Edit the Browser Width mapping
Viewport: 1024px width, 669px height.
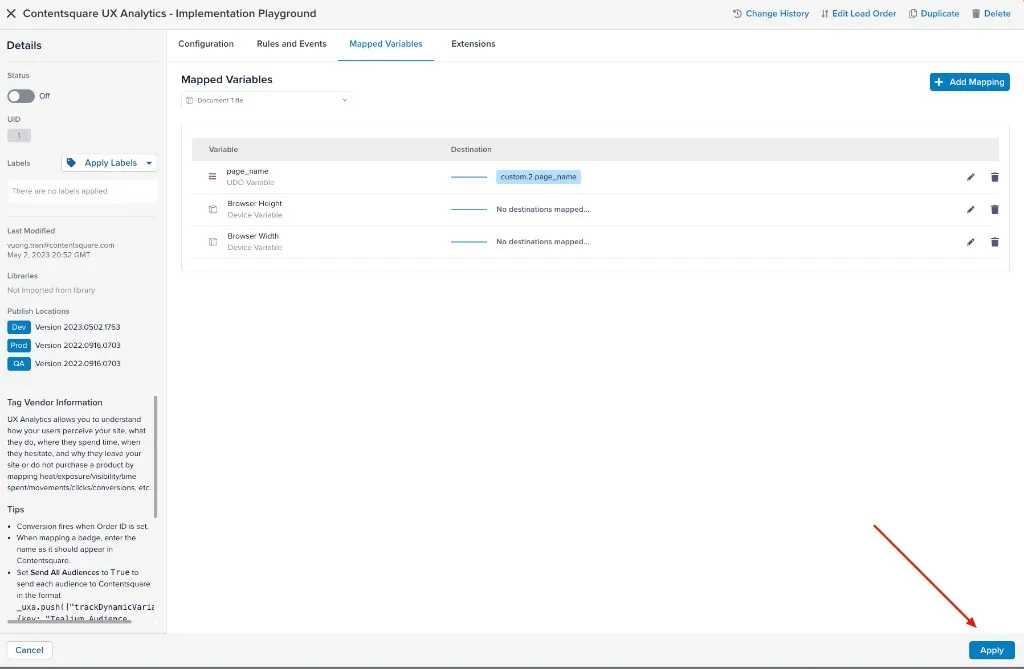pyautogui.click(x=970, y=242)
